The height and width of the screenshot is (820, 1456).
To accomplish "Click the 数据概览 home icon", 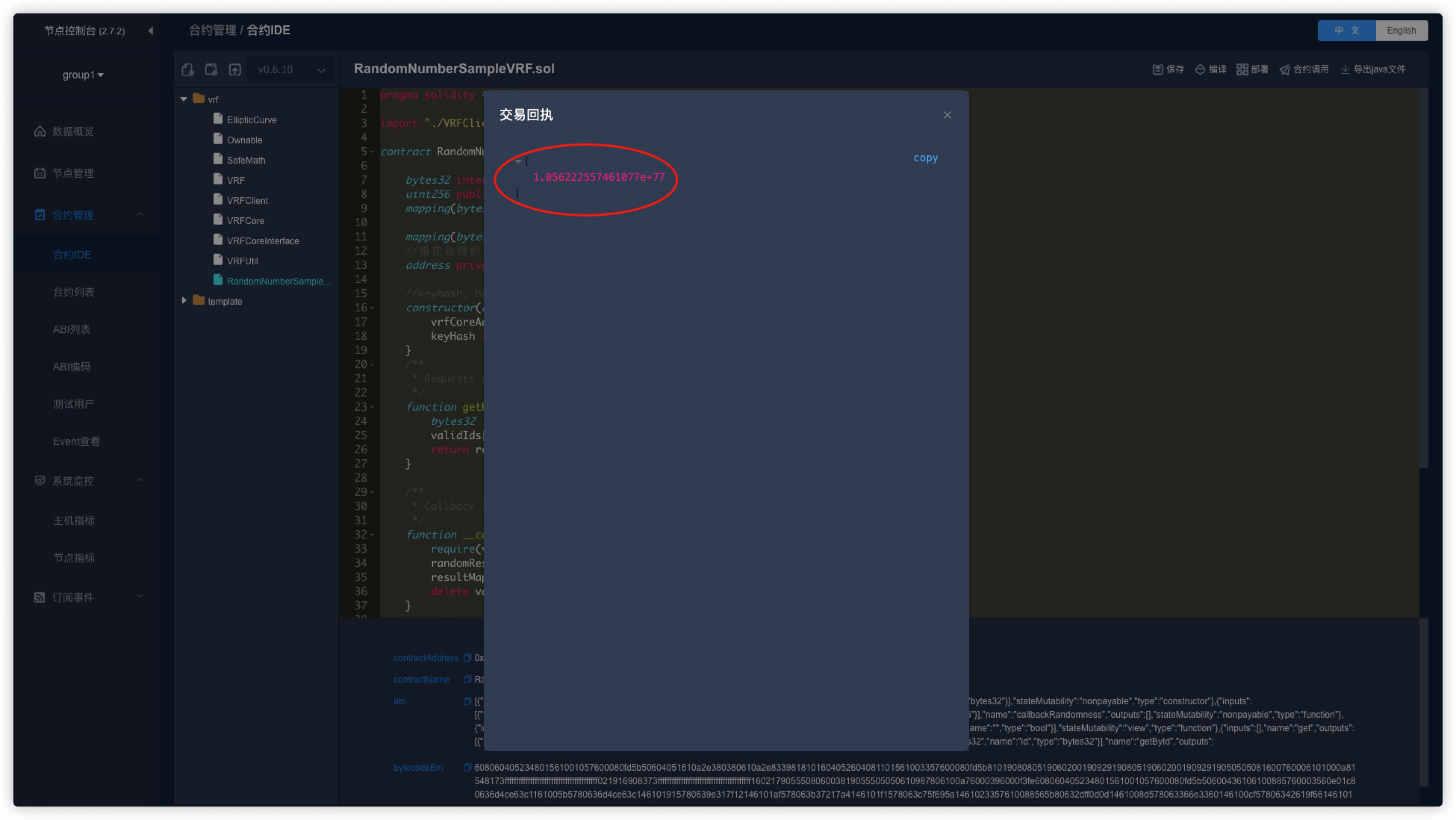I will pos(40,131).
